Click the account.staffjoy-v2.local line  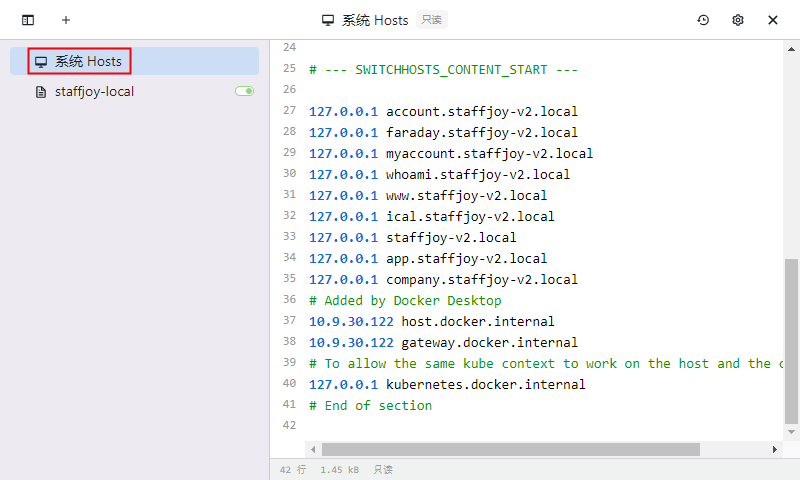(443, 111)
